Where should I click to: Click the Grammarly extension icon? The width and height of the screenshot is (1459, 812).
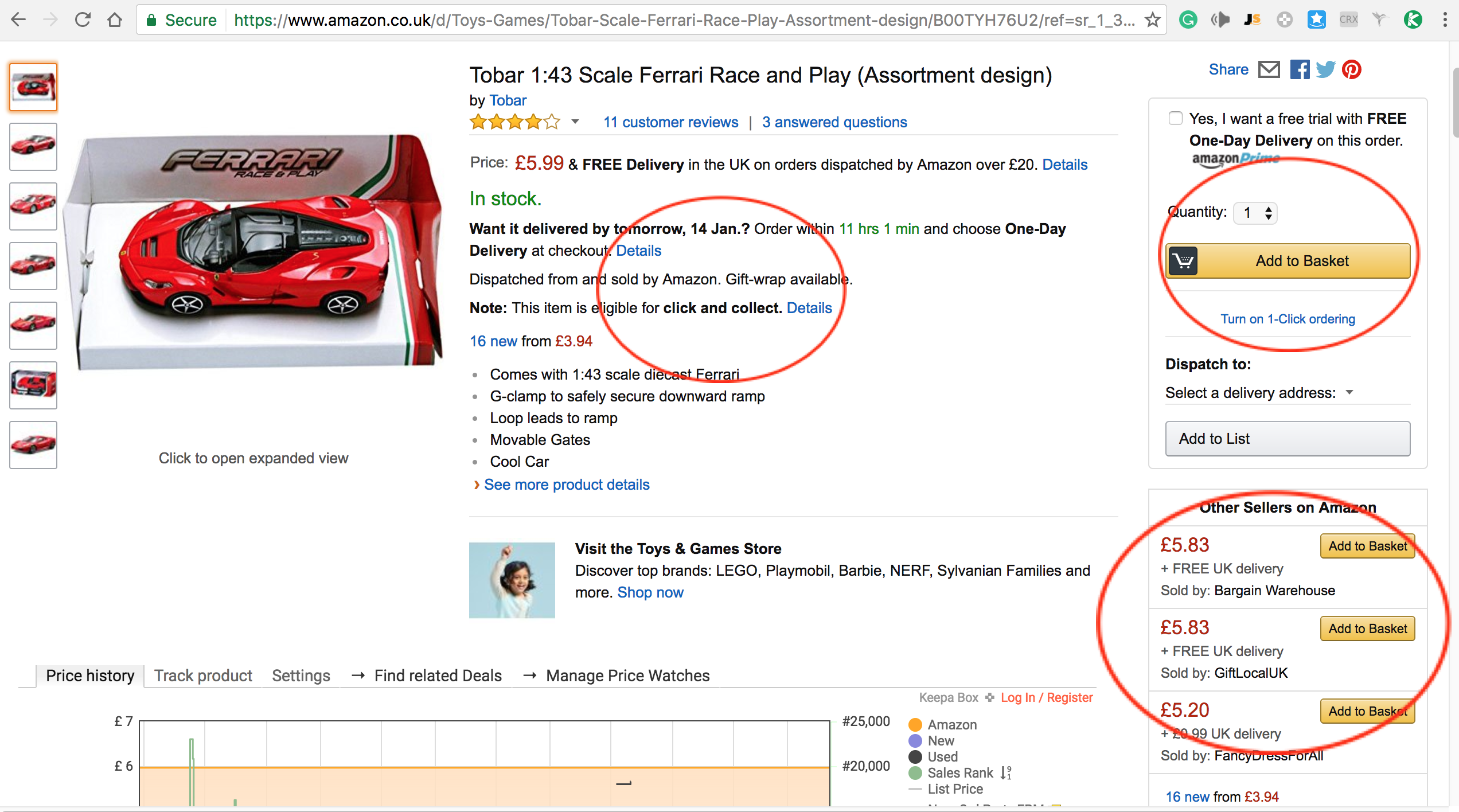(1188, 21)
